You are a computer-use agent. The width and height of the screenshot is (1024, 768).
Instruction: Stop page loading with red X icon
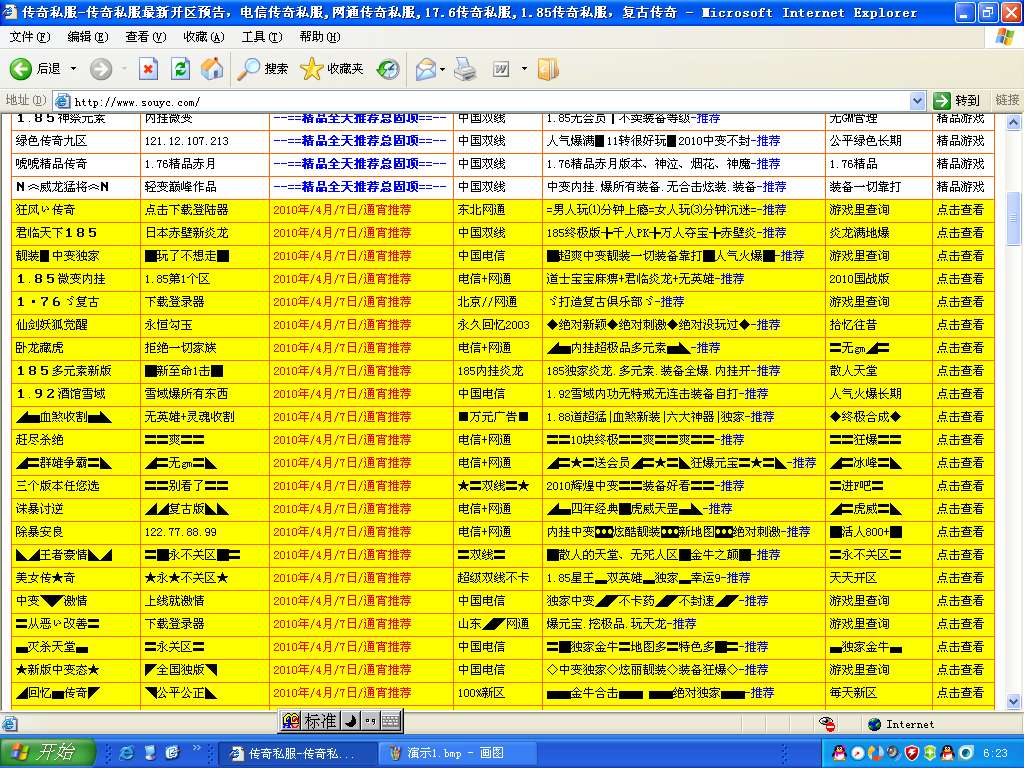(148, 69)
